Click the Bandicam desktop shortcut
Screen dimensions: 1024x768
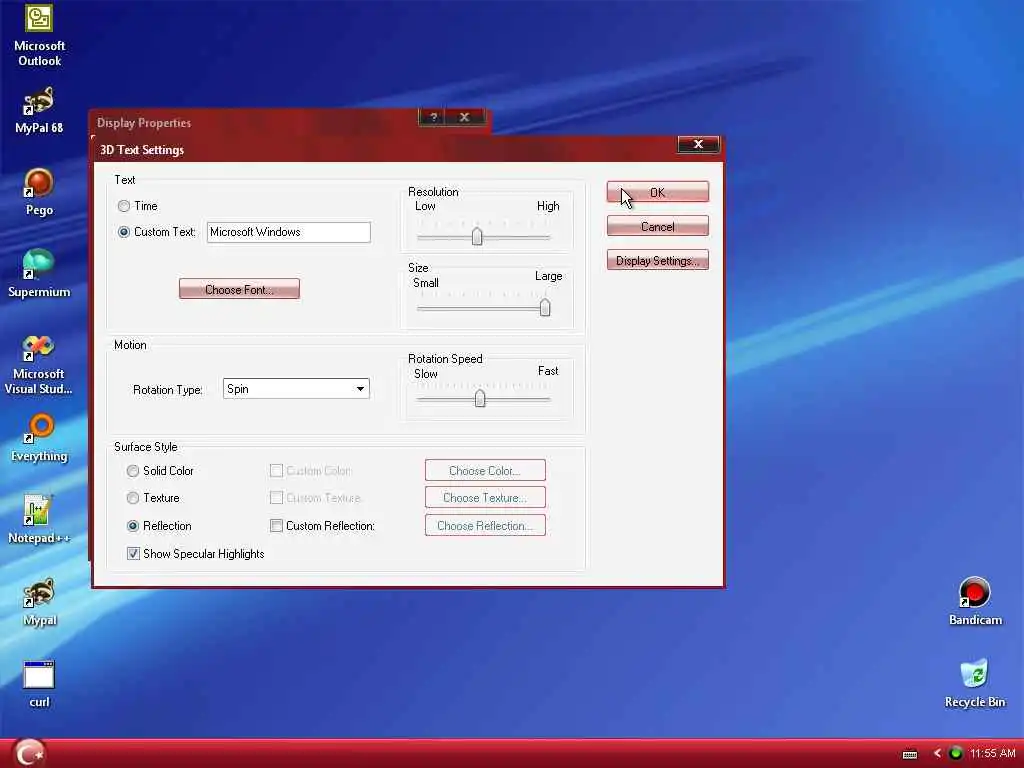pyautogui.click(x=975, y=602)
